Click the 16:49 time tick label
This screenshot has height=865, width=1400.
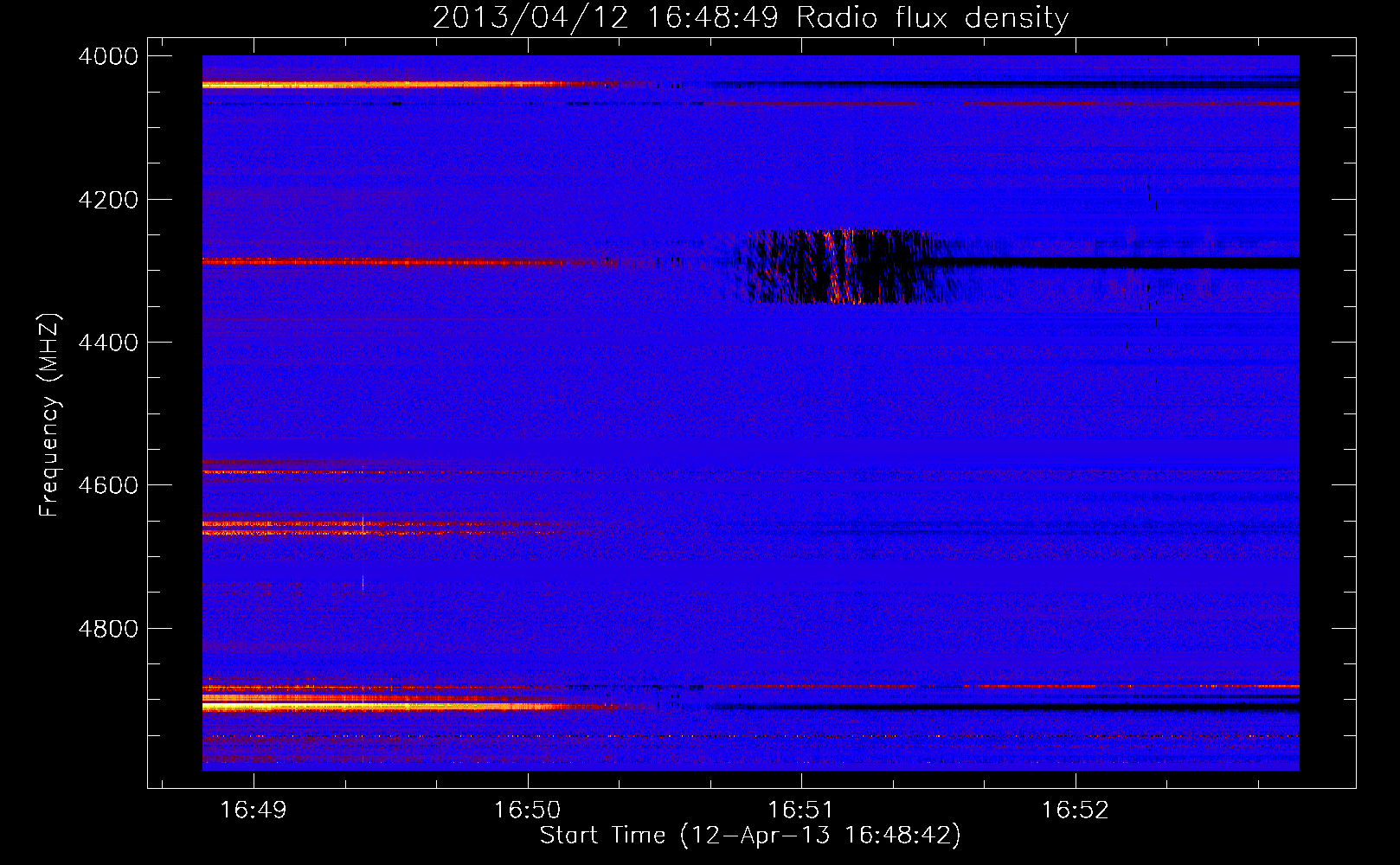click(x=254, y=810)
